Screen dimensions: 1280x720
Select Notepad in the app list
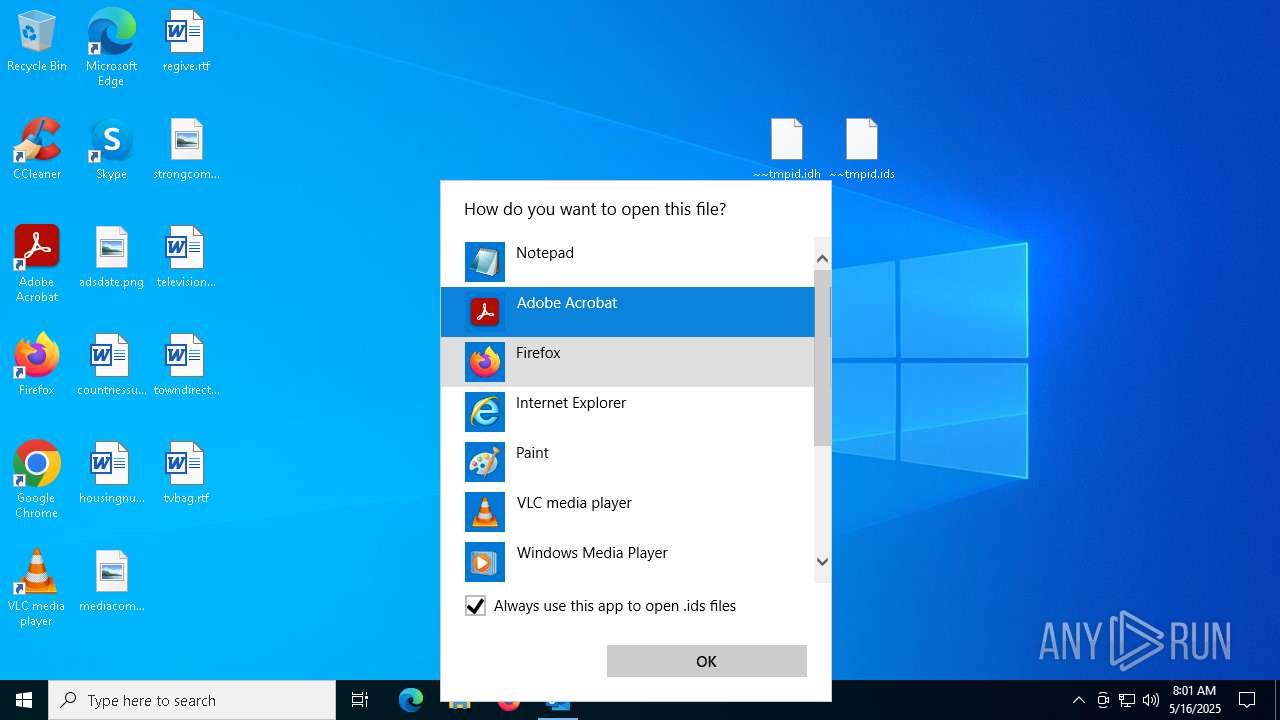tap(628, 262)
